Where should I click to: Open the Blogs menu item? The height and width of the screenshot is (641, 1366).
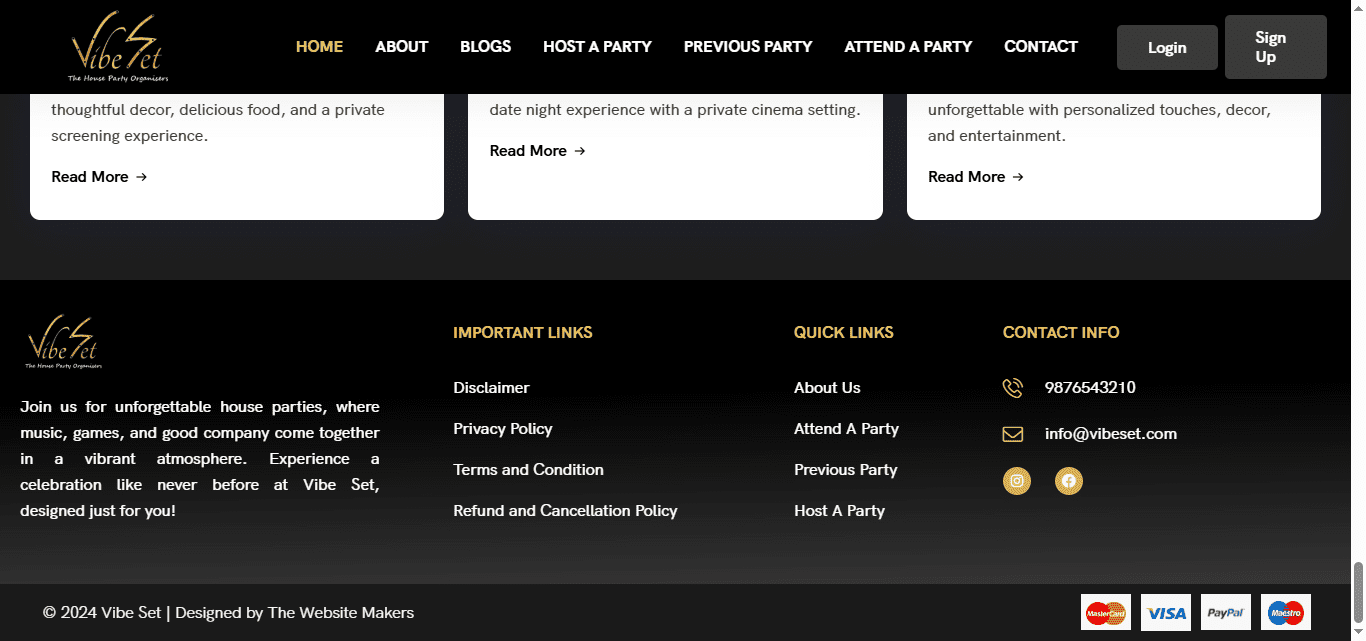(x=485, y=46)
